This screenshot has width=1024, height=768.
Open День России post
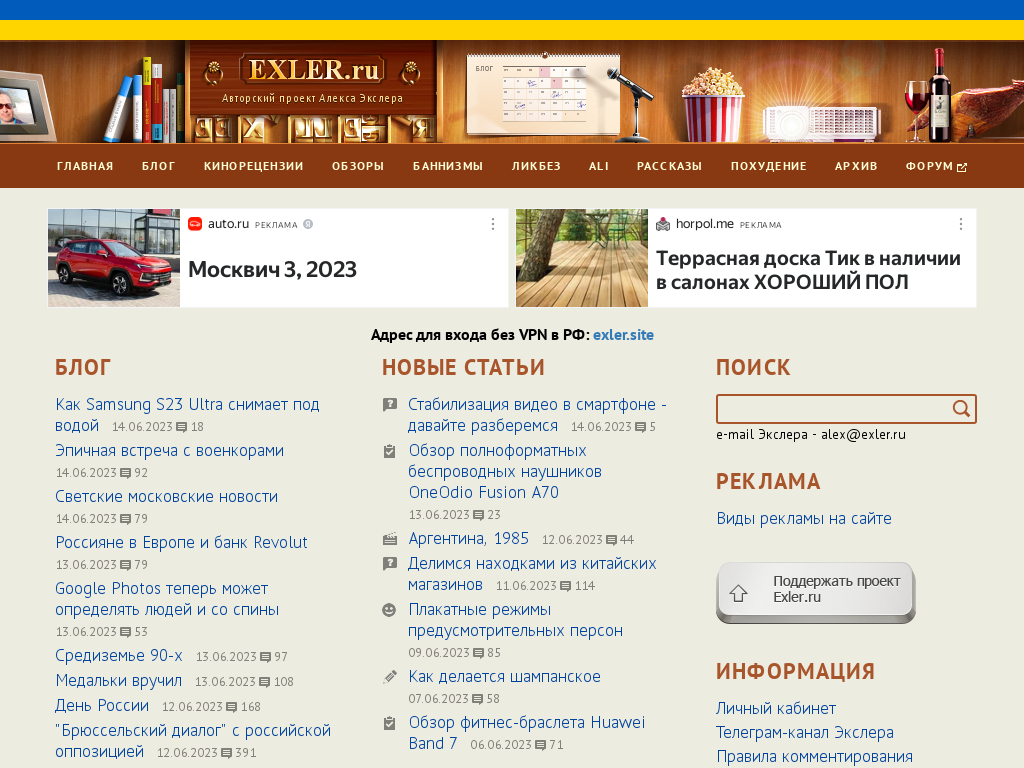click(x=102, y=705)
